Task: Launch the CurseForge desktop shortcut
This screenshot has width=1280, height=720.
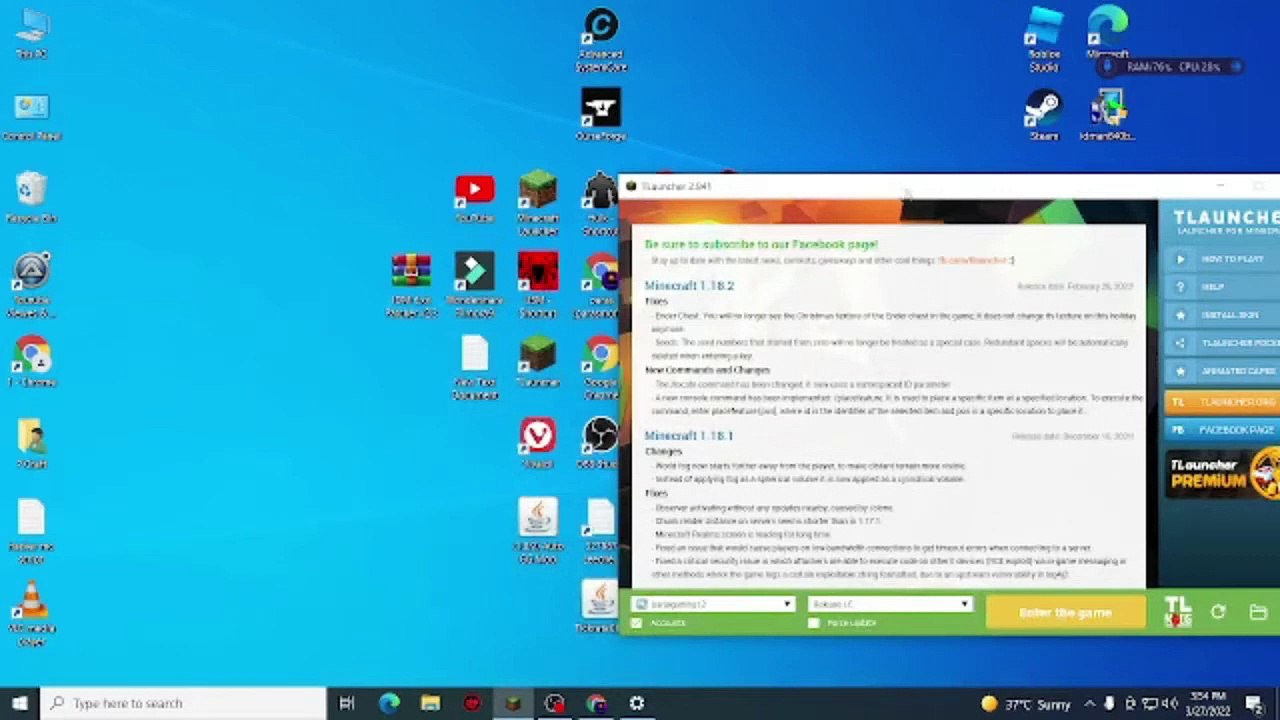Action: (x=601, y=116)
